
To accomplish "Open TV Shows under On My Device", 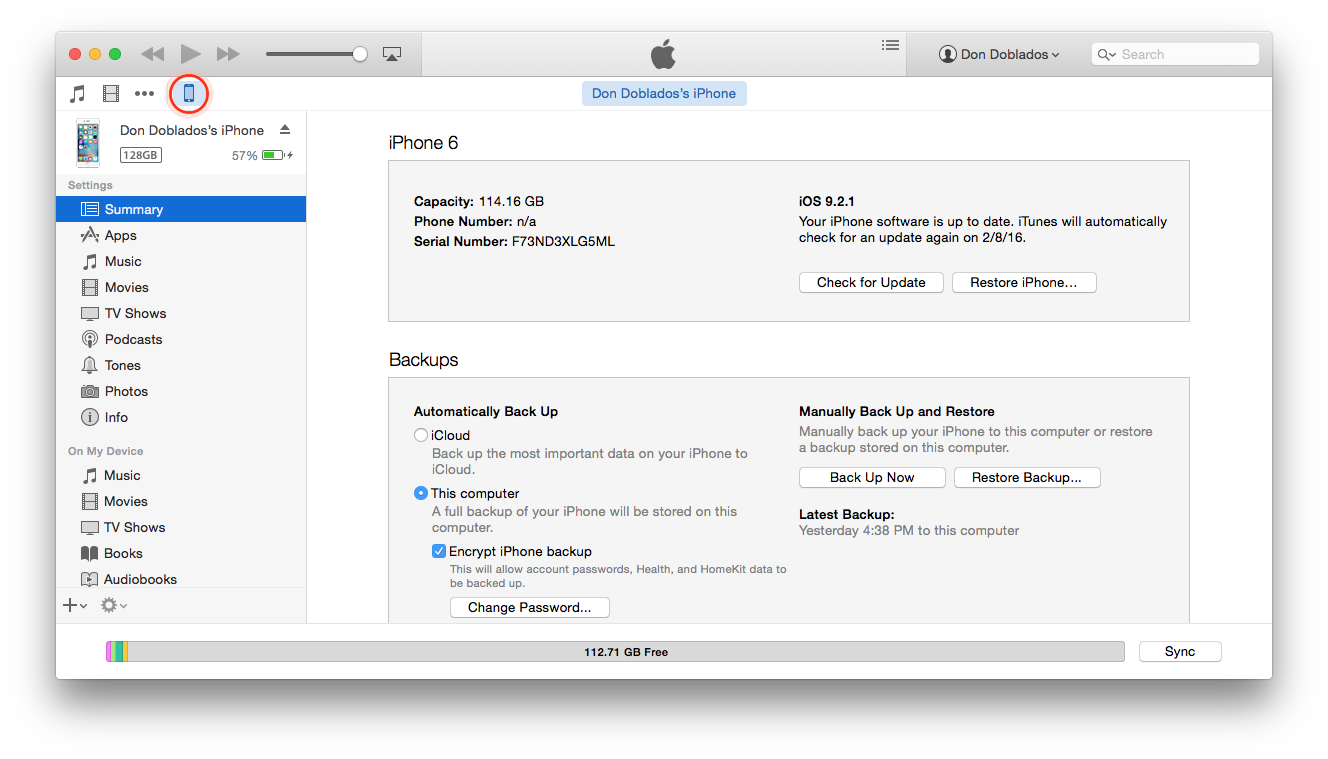I will tap(181, 527).
